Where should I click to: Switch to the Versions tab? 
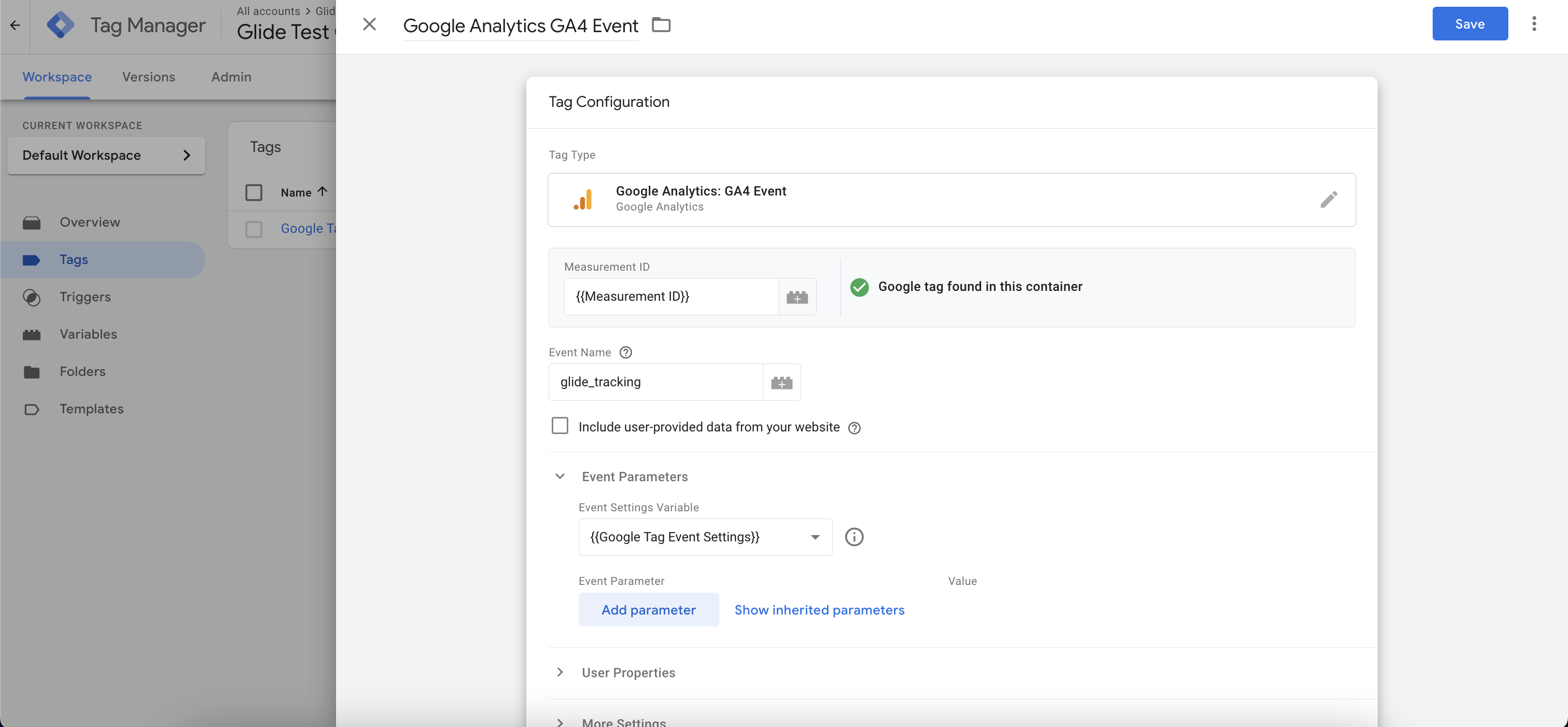tap(148, 77)
